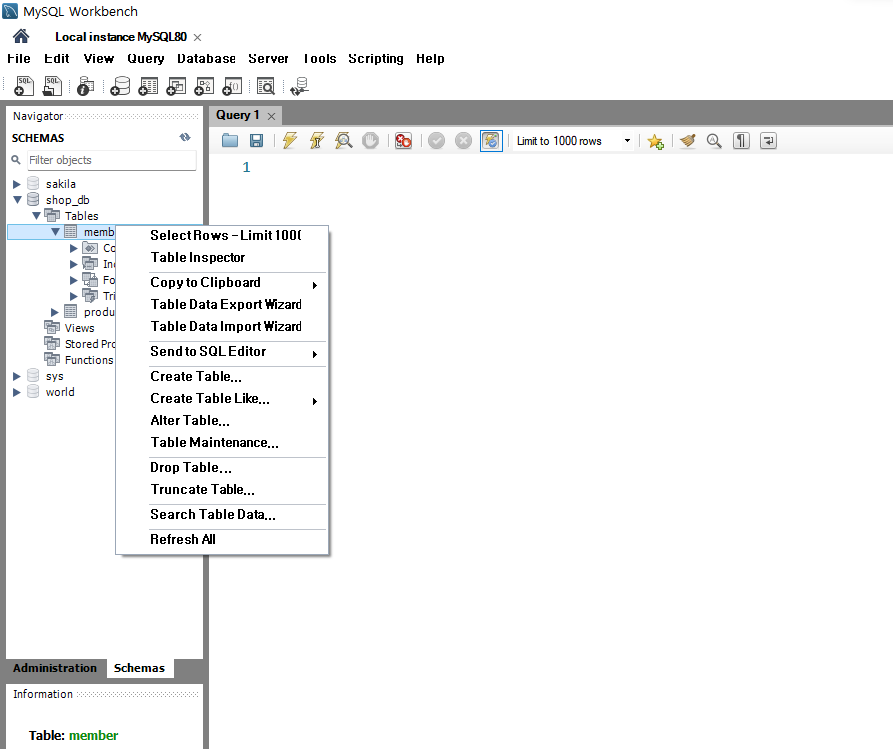Viewport: 893px width, 749px height.
Task: Click Refresh All menu entry
Action: 222,539
